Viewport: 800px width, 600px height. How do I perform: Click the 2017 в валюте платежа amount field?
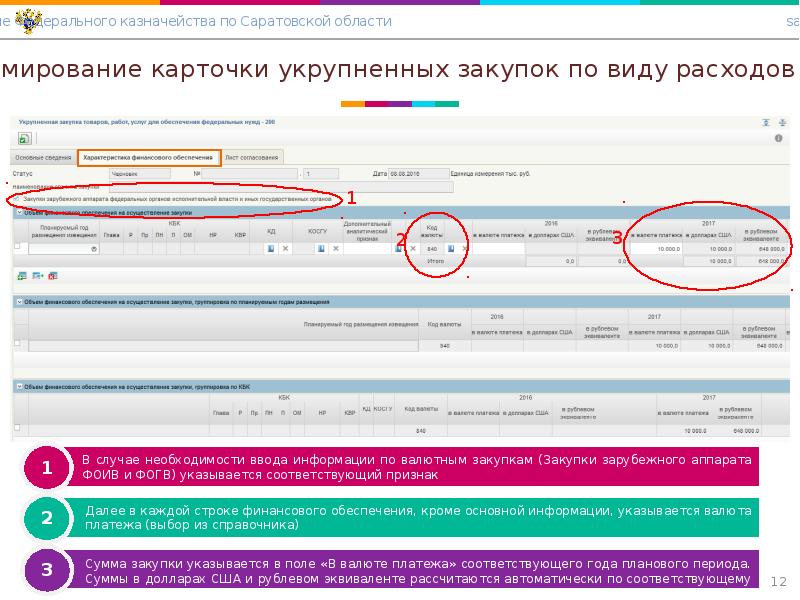tap(657, 248)
